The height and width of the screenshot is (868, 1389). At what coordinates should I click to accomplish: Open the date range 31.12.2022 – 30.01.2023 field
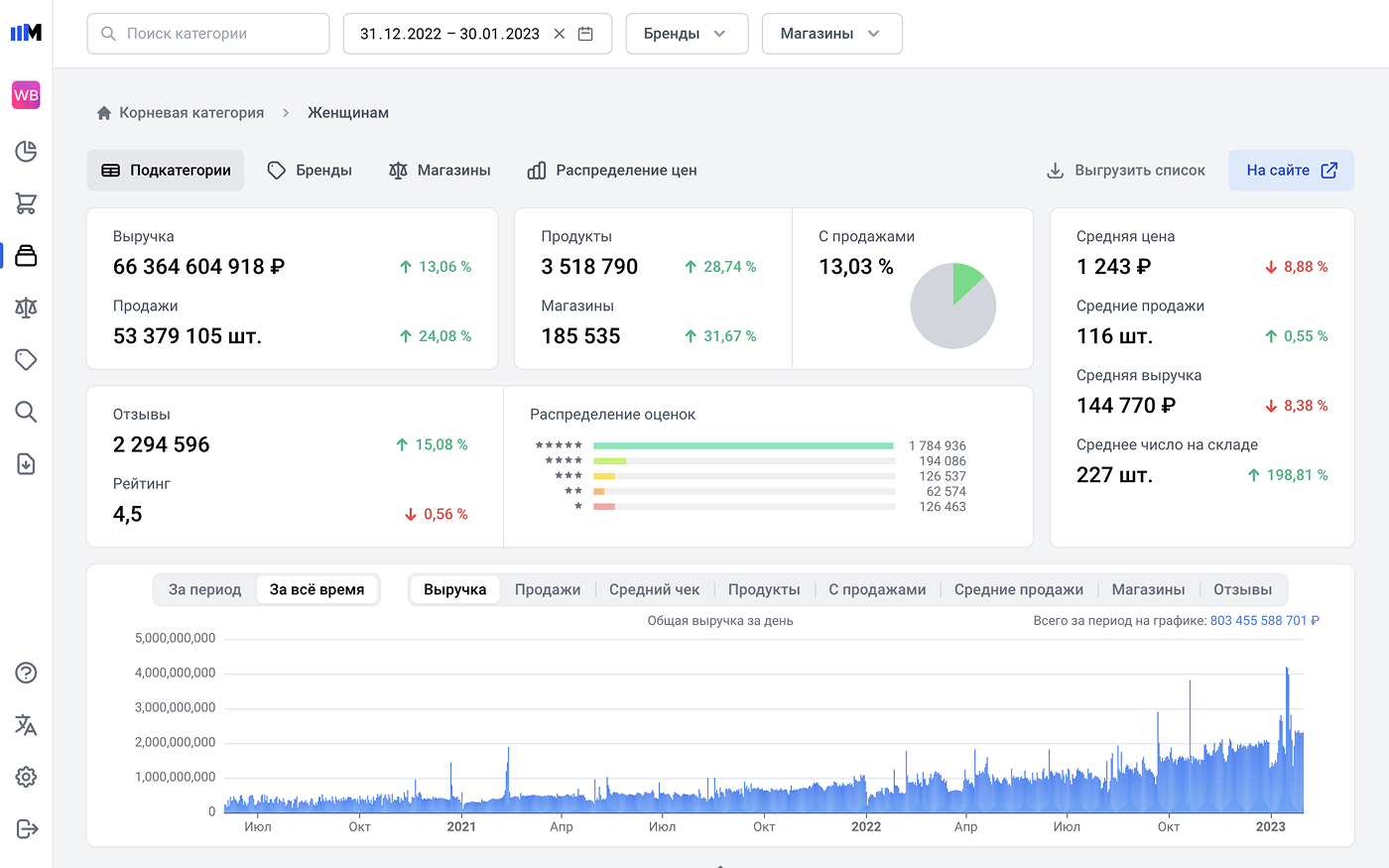(477, 34)
